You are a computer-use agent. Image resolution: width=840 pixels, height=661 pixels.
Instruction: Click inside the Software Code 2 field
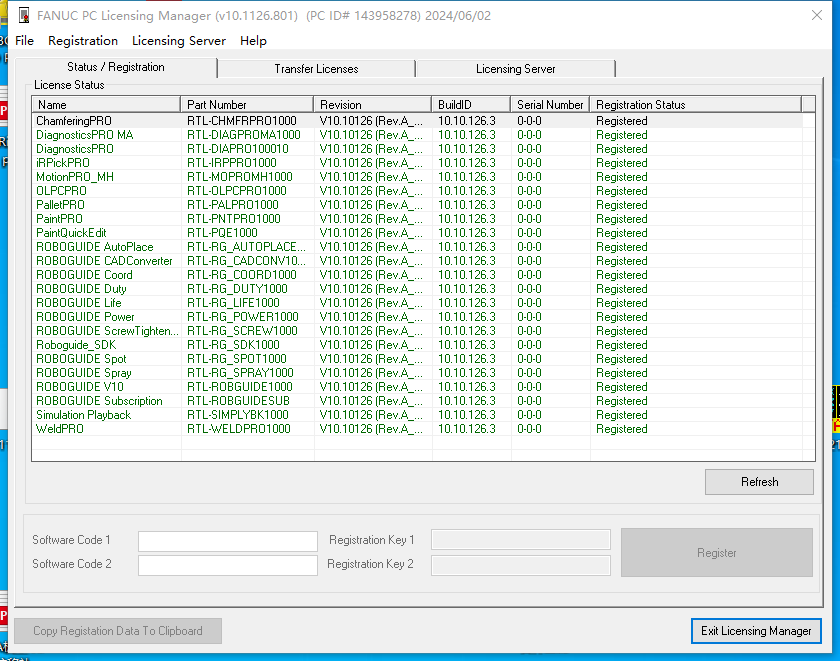tap(227, 565)
